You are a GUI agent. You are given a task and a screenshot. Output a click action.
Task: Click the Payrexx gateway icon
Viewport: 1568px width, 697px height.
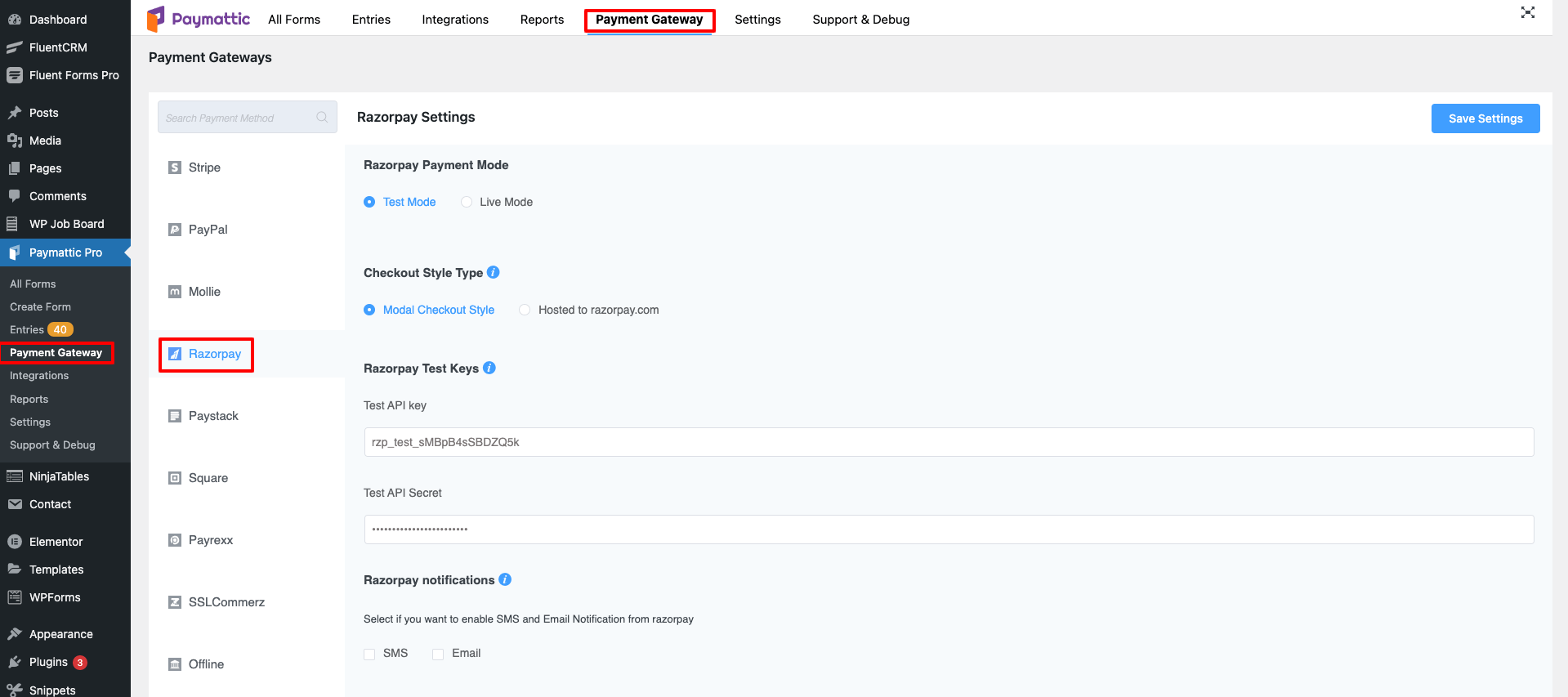(x=175, y=540)
